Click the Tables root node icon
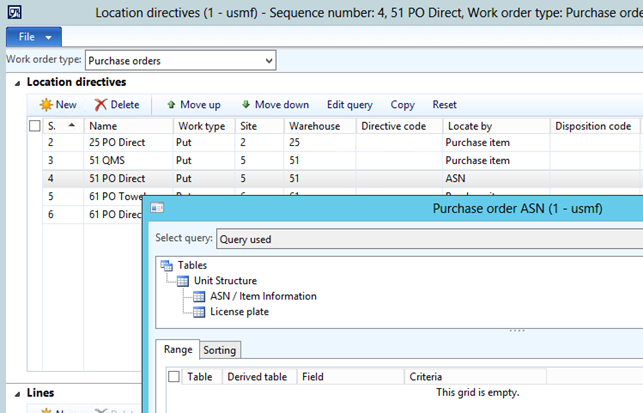643x413 pixels. 166,265
